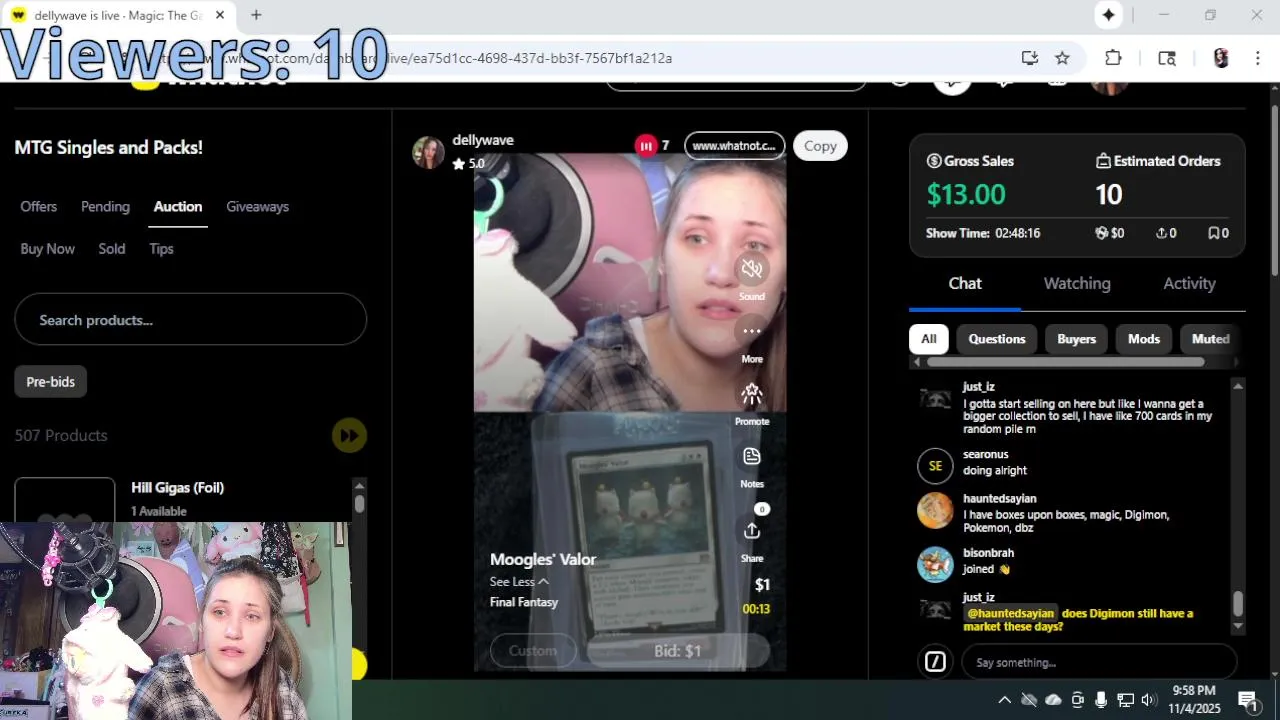
Task: Click the Custom bid button
Action: 533,651
